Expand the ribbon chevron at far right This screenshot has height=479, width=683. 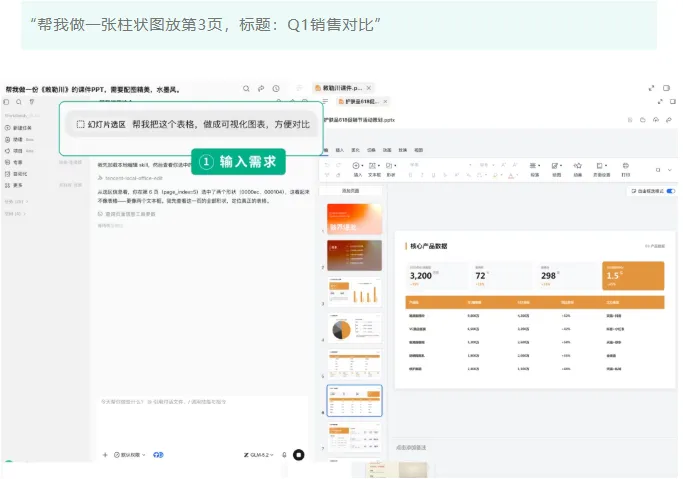pyautogui.click(x=669, y=170)
